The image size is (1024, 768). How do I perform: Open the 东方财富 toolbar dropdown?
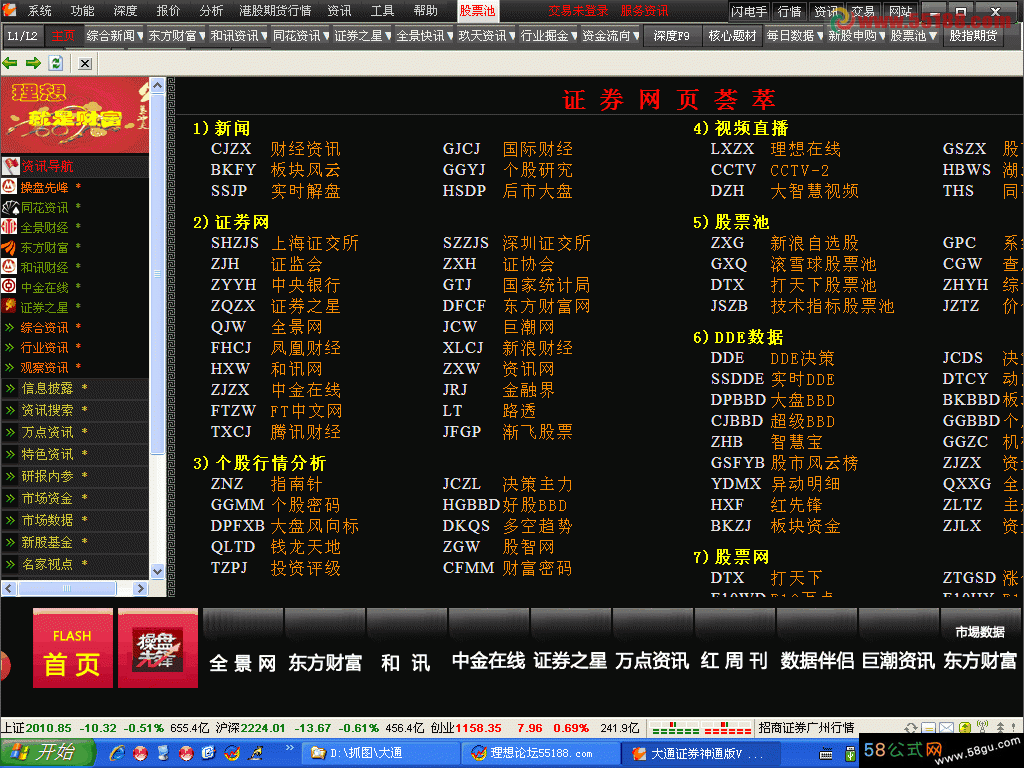point(176,36)
